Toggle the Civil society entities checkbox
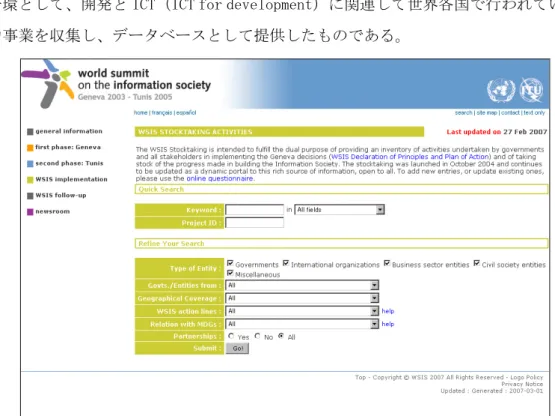Viewport: 555px width, 416px height. pos(477,263)
